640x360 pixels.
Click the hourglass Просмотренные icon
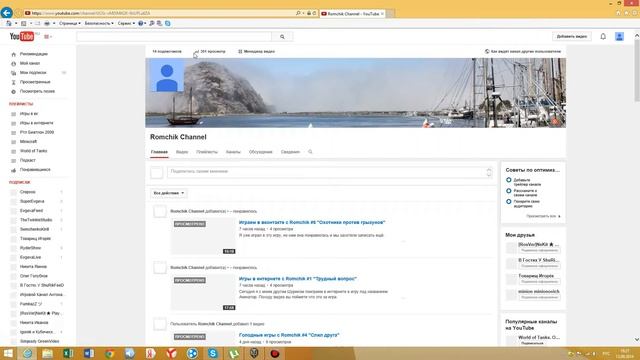click(x=13, y=82)
